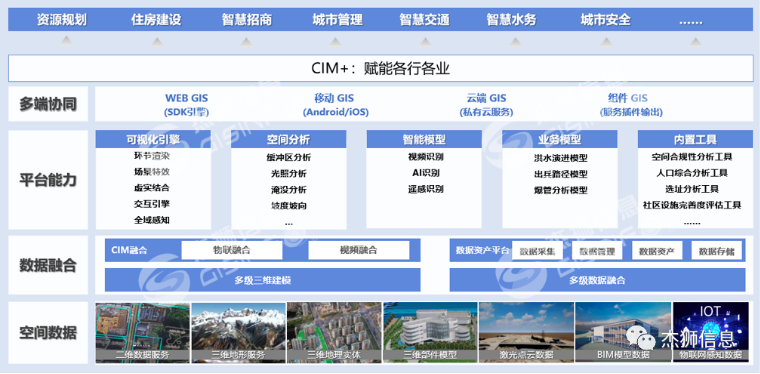Open the BIM模型数据 building thumbnail
This screenshot has width=760, height=374.
[622, 333]
